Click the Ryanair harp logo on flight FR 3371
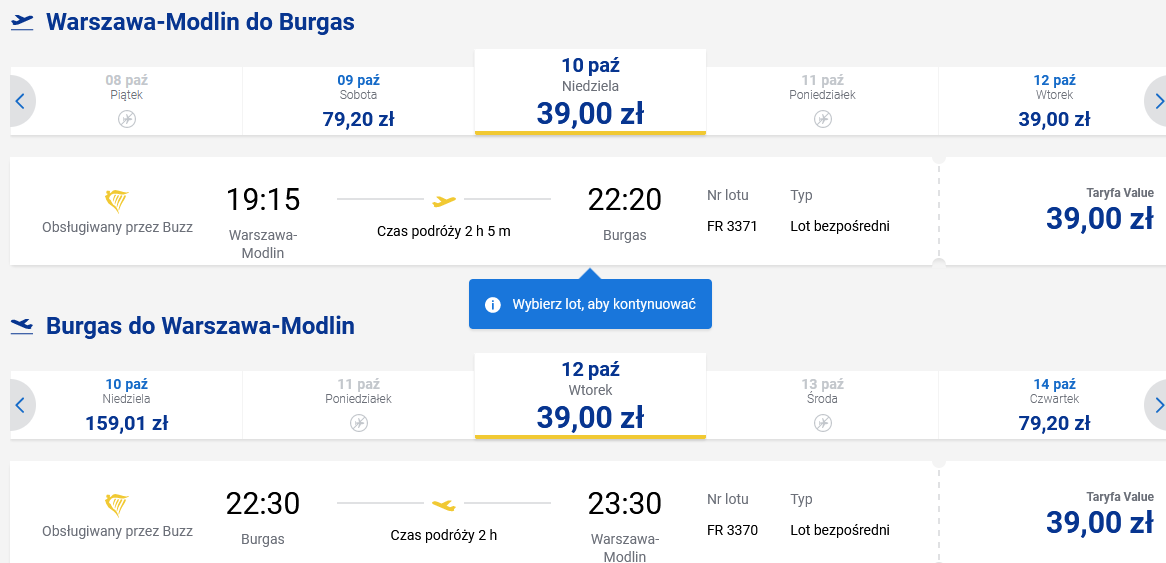Viewport: 1166px width, 563px height. tap(117, 201)
